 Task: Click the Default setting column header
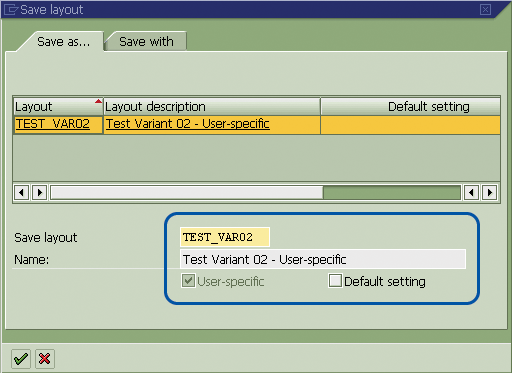pyautogui.click(x=410, y=107)
